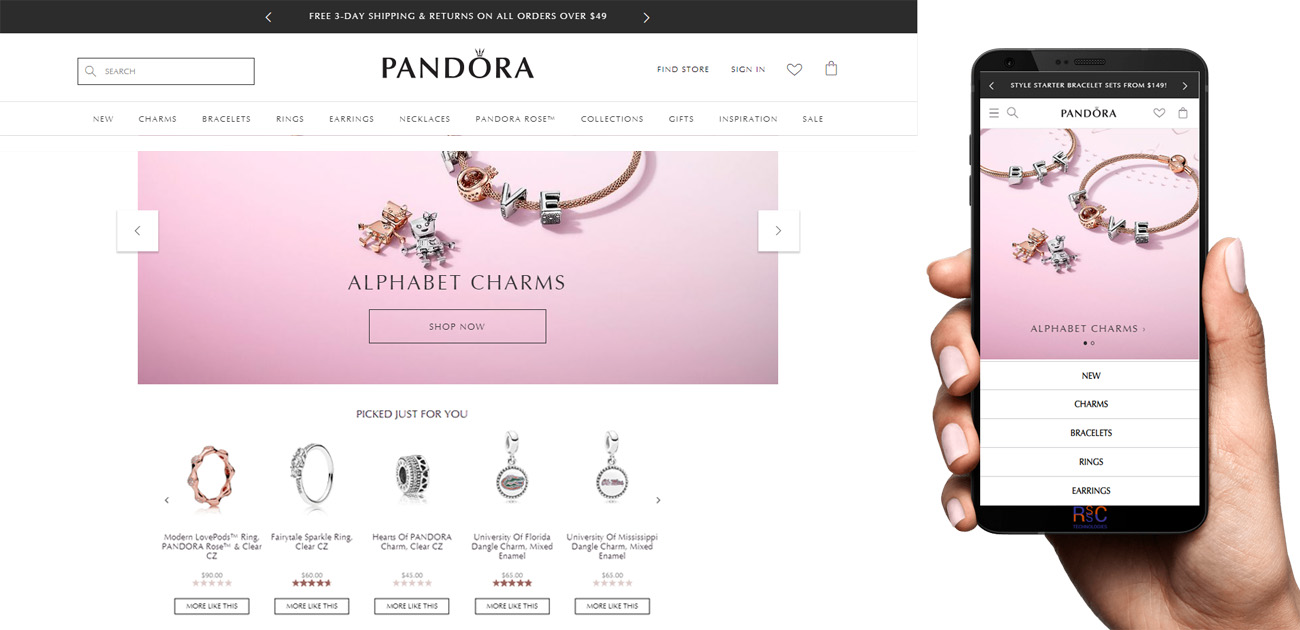Select the second carousel dot on phone
The image size is (1300, 630).
point(1093,343)
